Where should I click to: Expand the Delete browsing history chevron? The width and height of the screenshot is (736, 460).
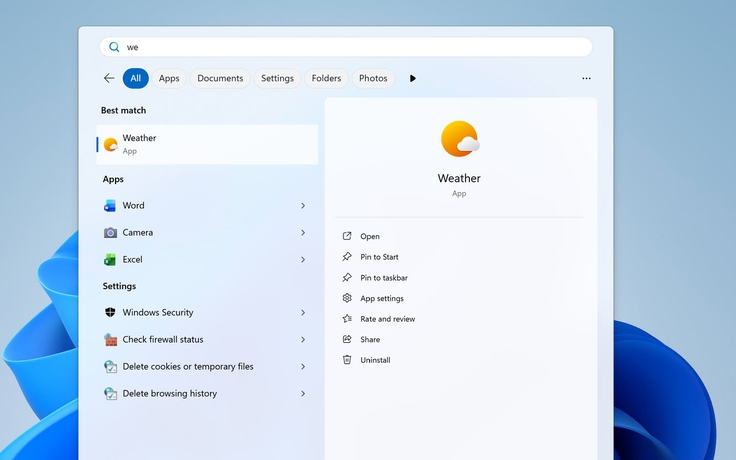[x=303, y=393]
